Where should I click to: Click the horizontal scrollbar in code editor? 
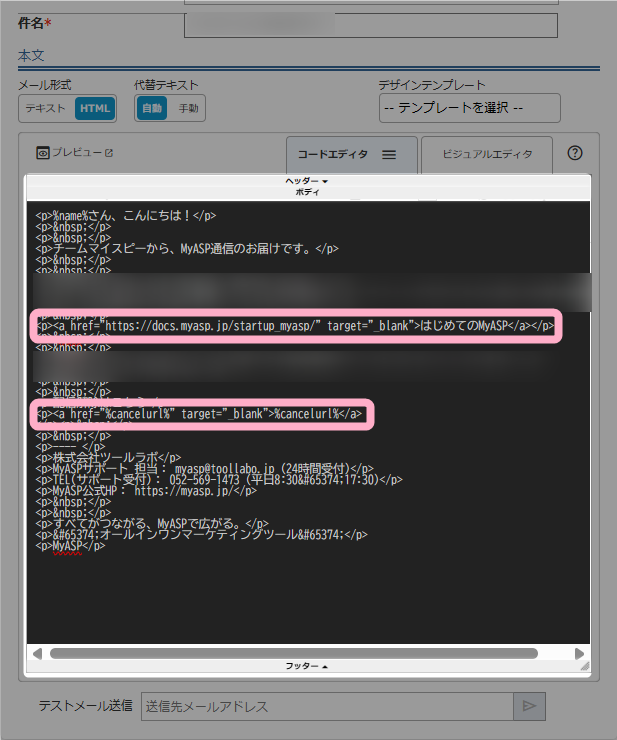pos(300,653)
